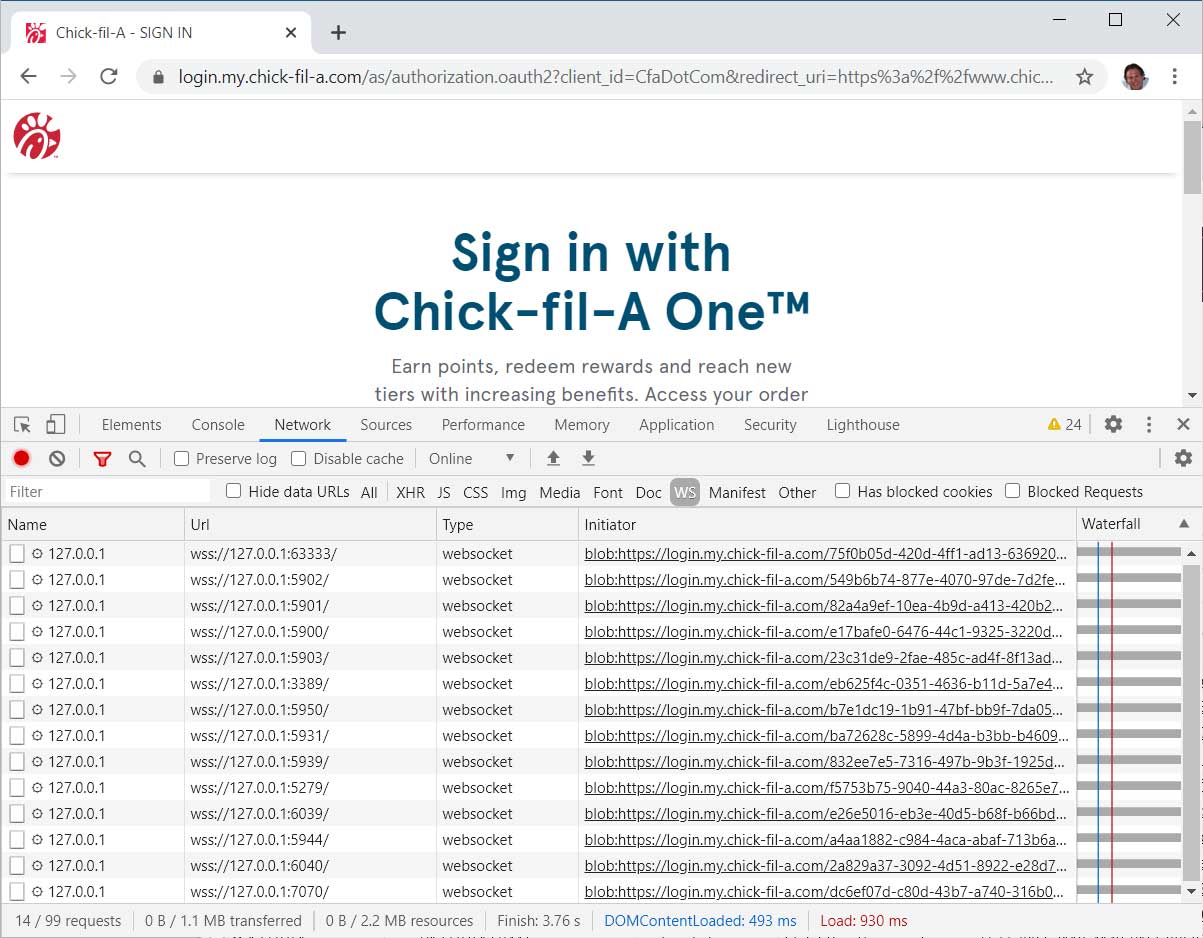Click the 24 warnings indicator

coord(1064,424)
